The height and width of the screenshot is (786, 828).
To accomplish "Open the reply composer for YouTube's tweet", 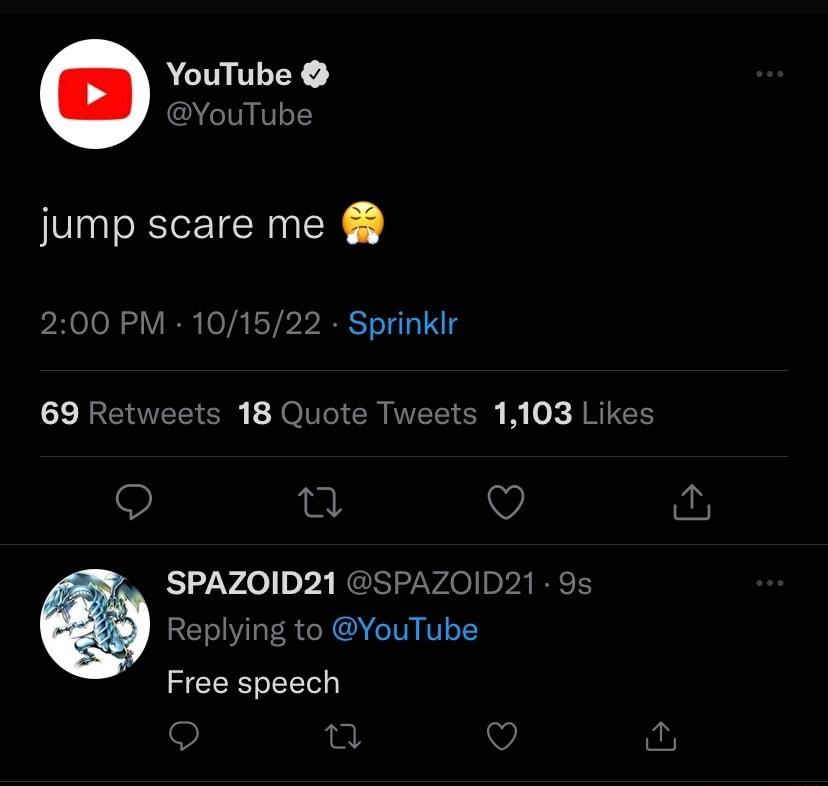I will pyautogui.click(x=135, y=503).
